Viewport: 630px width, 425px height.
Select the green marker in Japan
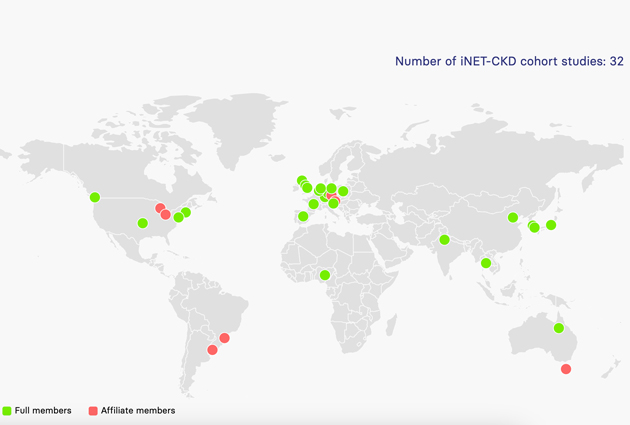pyautogui.click(x=551, y=225)
